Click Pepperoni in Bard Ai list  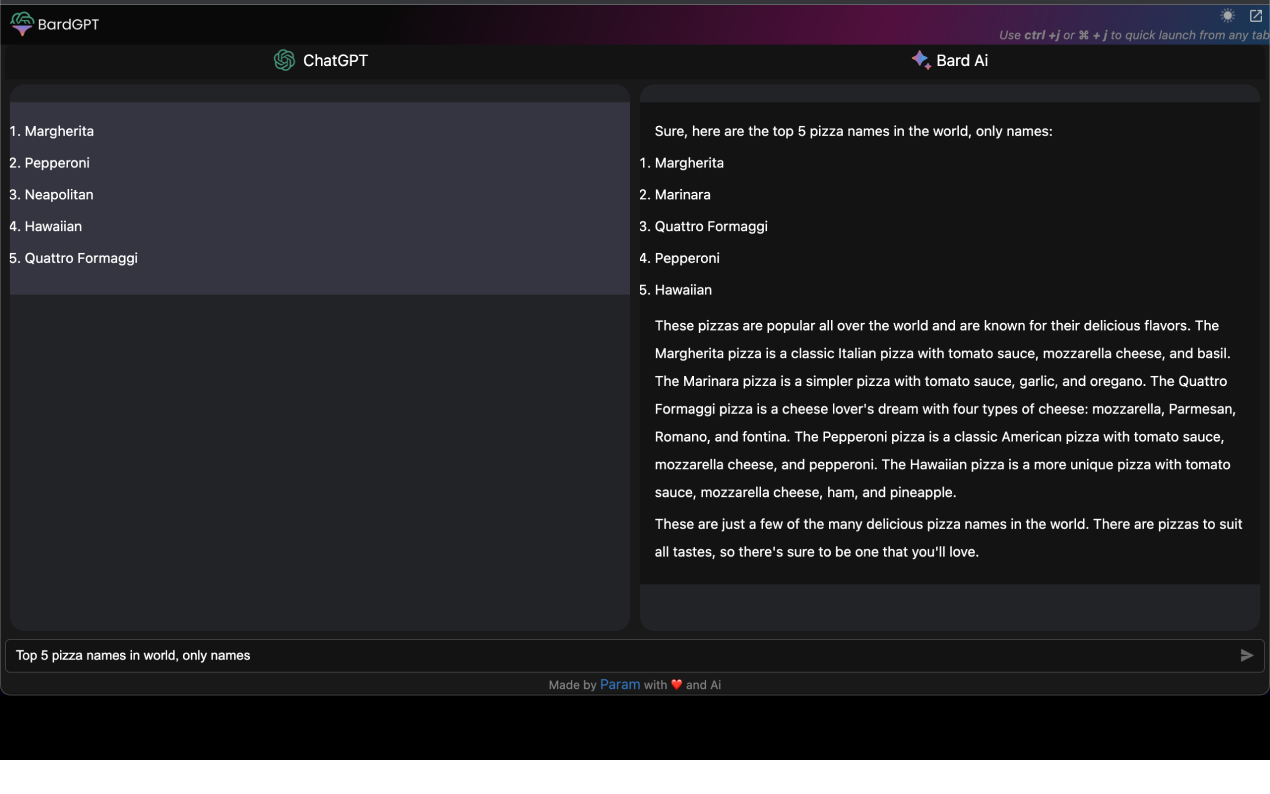687,258
